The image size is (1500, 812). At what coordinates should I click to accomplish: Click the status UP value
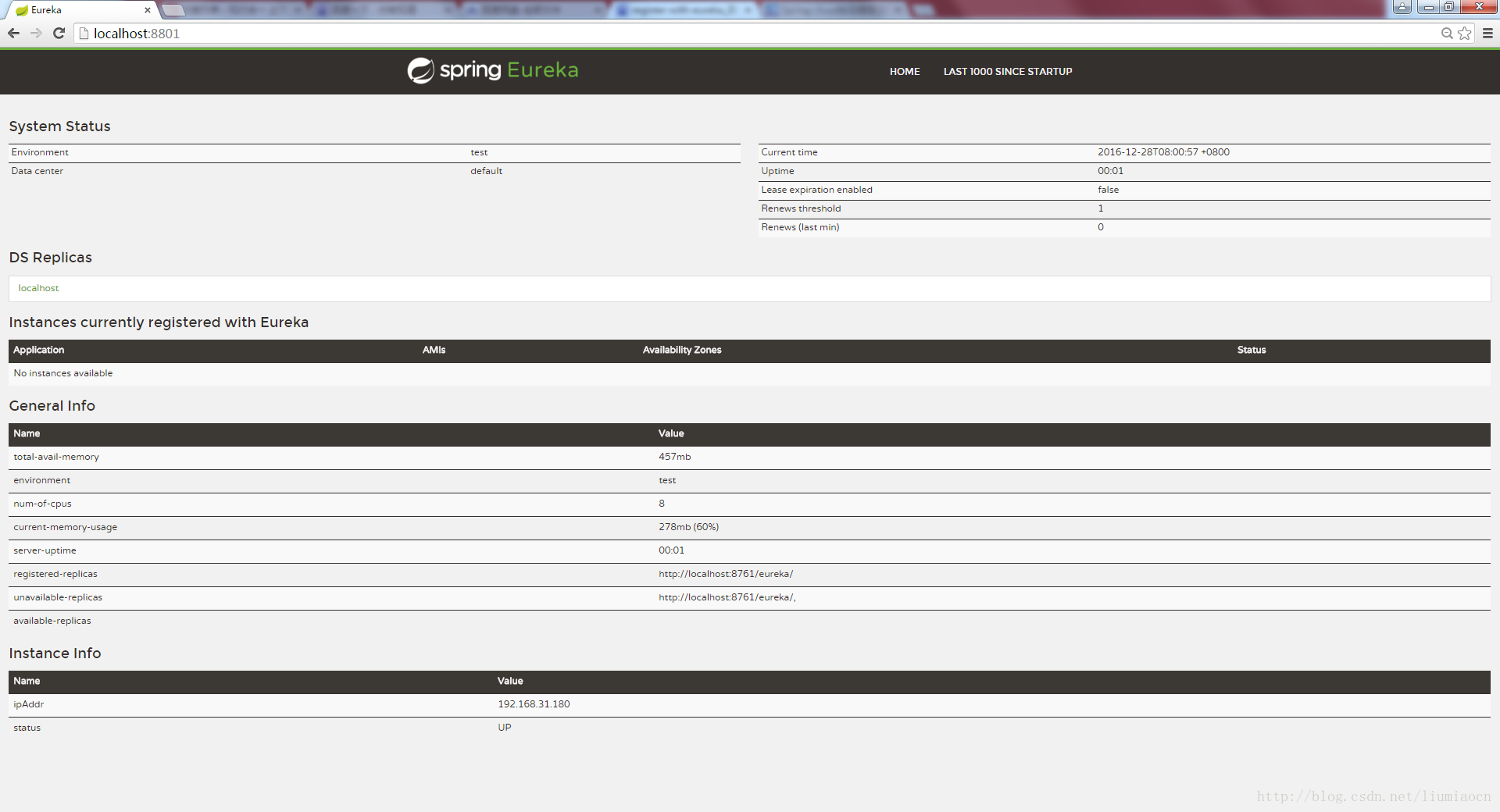pyautogui.click(x=505, y=728)
